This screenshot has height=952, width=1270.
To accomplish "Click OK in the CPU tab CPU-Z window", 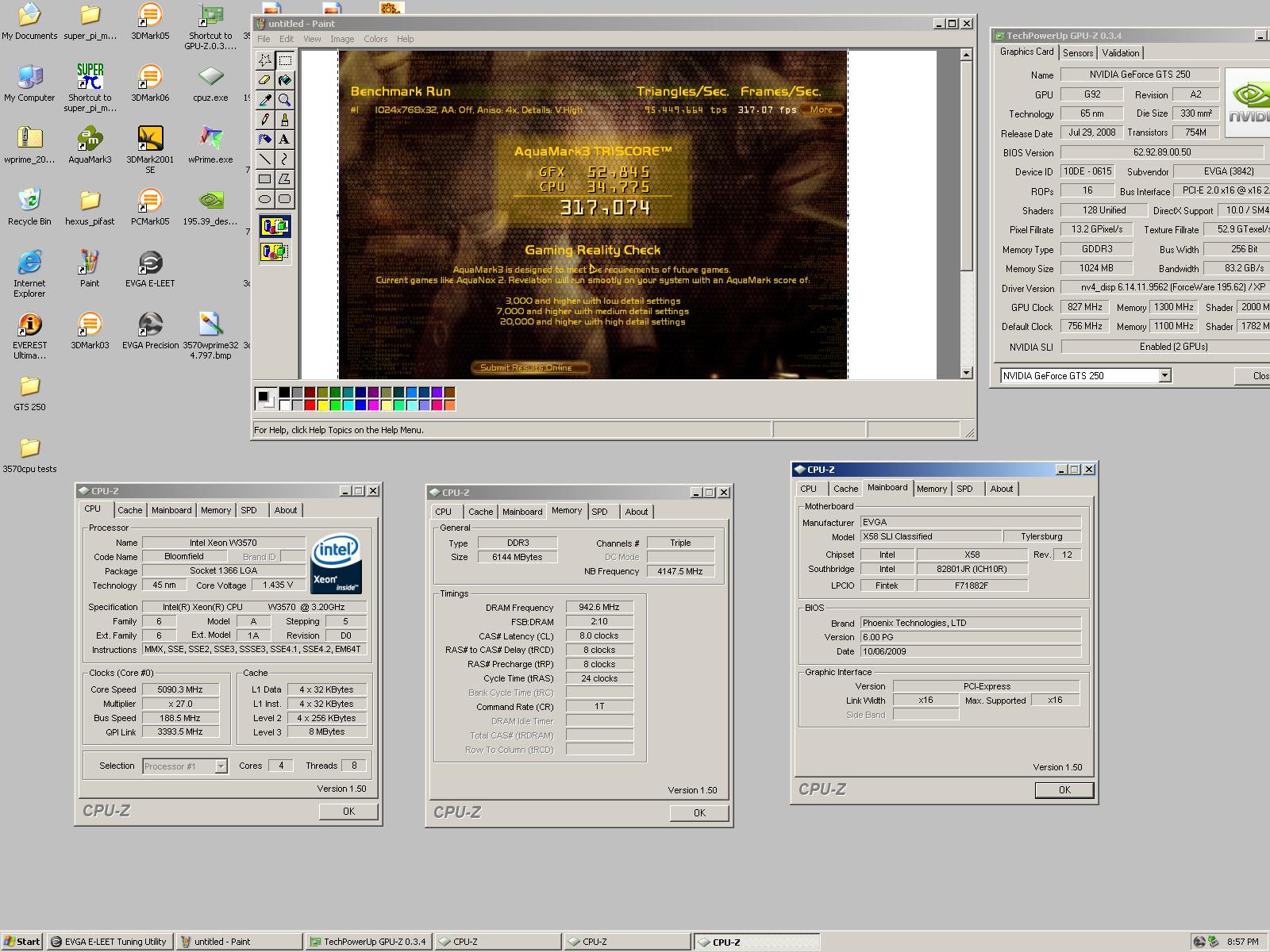I will point(348,812).
